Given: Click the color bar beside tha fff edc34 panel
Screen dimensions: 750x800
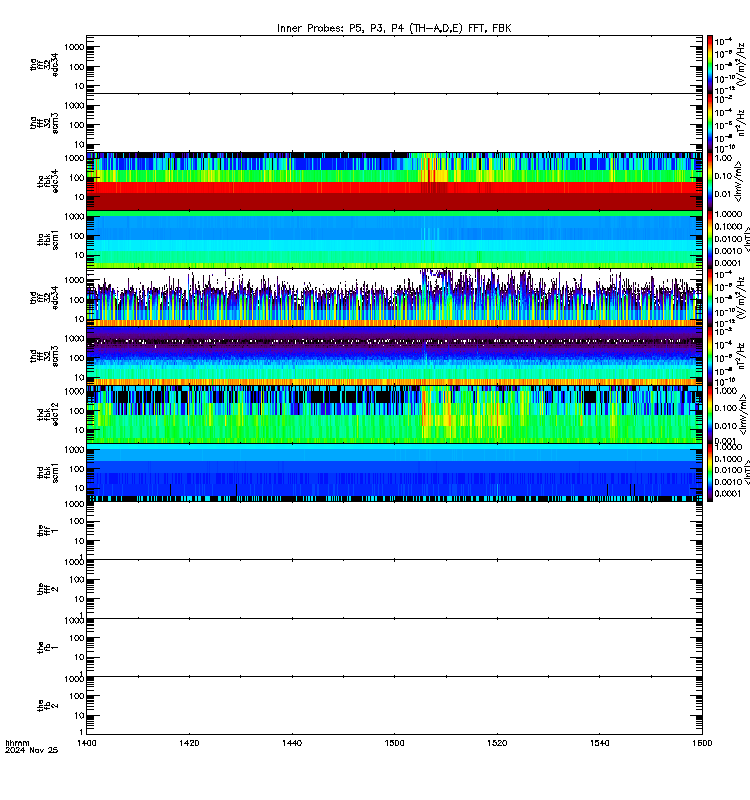Looking at the screenshot, I should [710, 64].
